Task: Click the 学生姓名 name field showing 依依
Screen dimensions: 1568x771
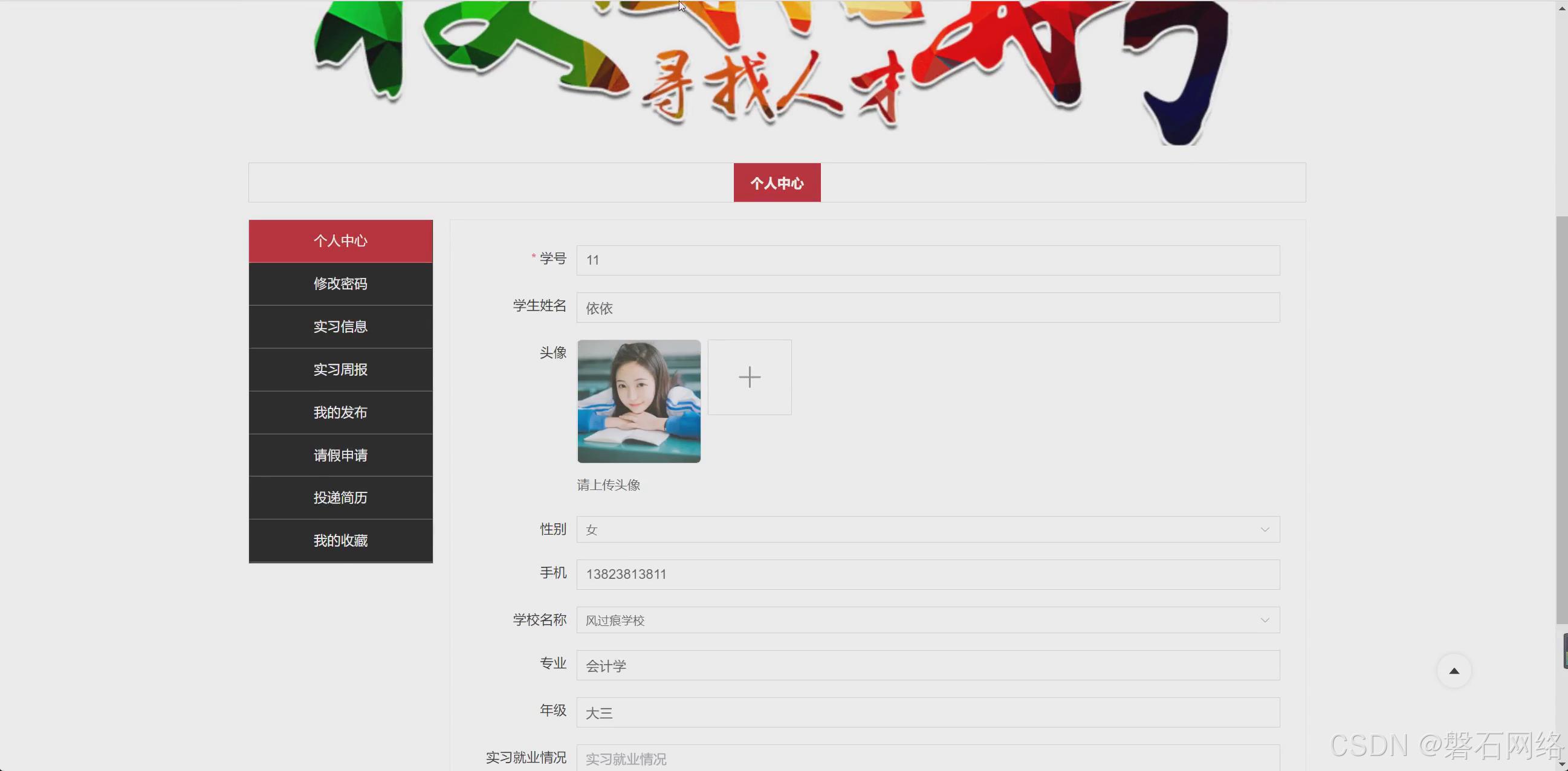Action: (927, 308)
